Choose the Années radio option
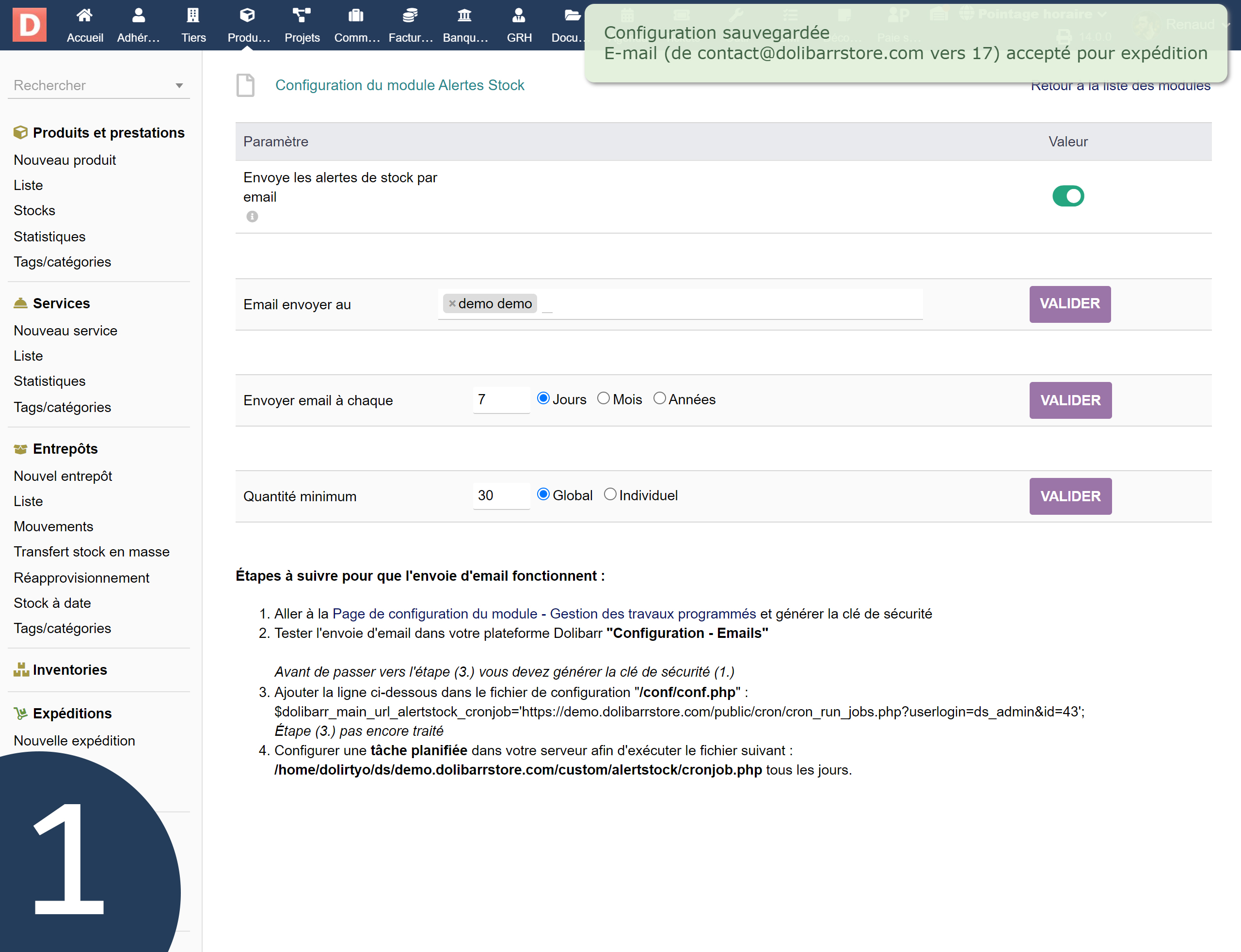The height and width of the screenshot is (952, 1241). point(660,398)
